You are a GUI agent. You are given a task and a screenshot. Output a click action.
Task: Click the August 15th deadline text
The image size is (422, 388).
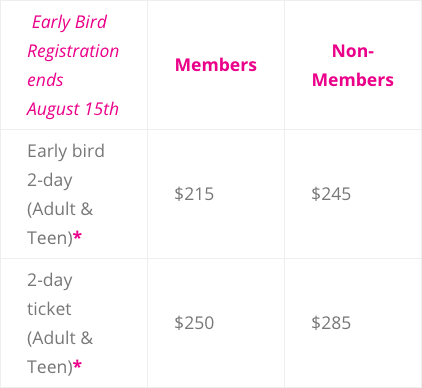coord(73,109)
